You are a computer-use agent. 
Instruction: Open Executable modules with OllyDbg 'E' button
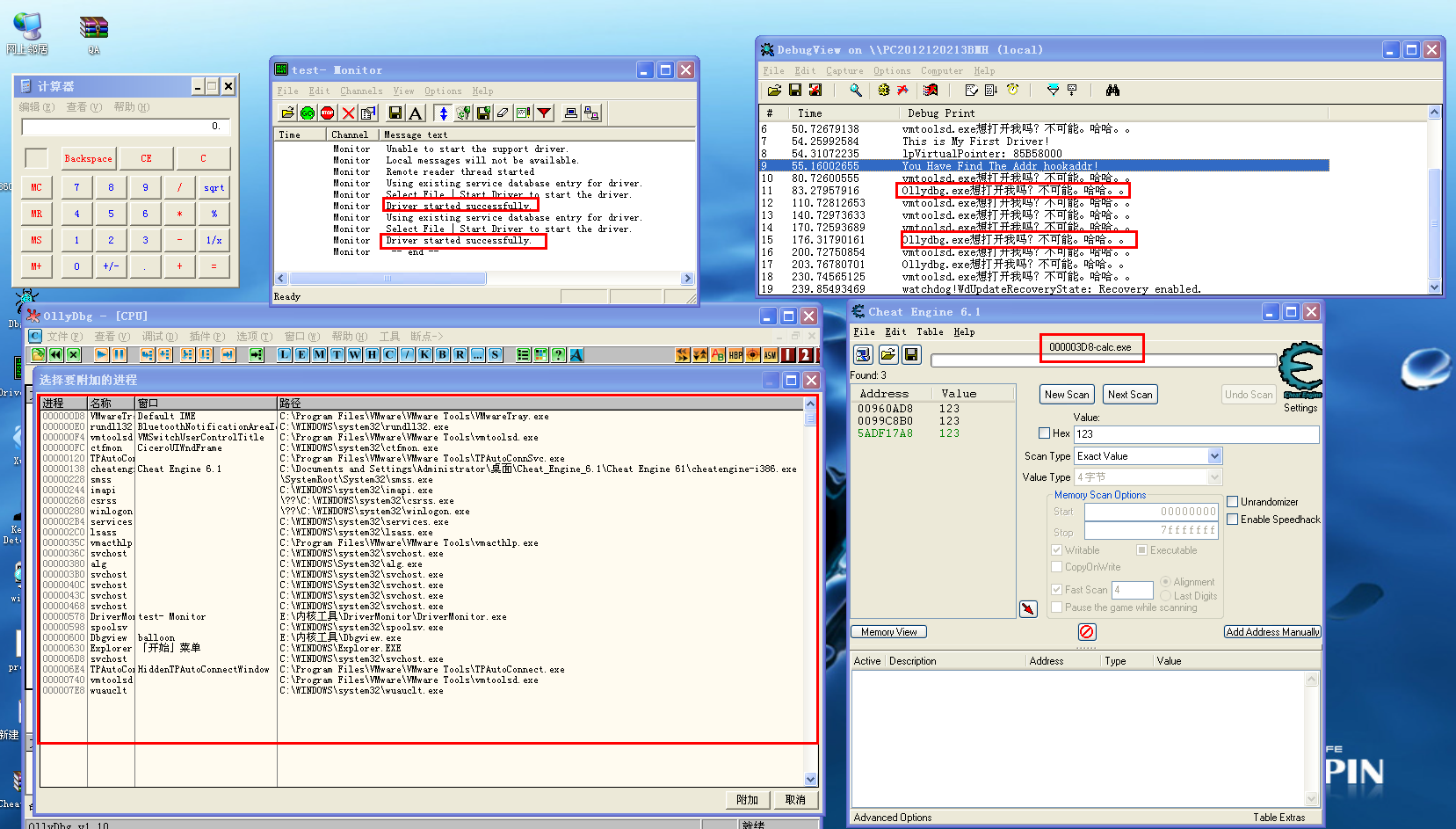(x=302, y=354)
